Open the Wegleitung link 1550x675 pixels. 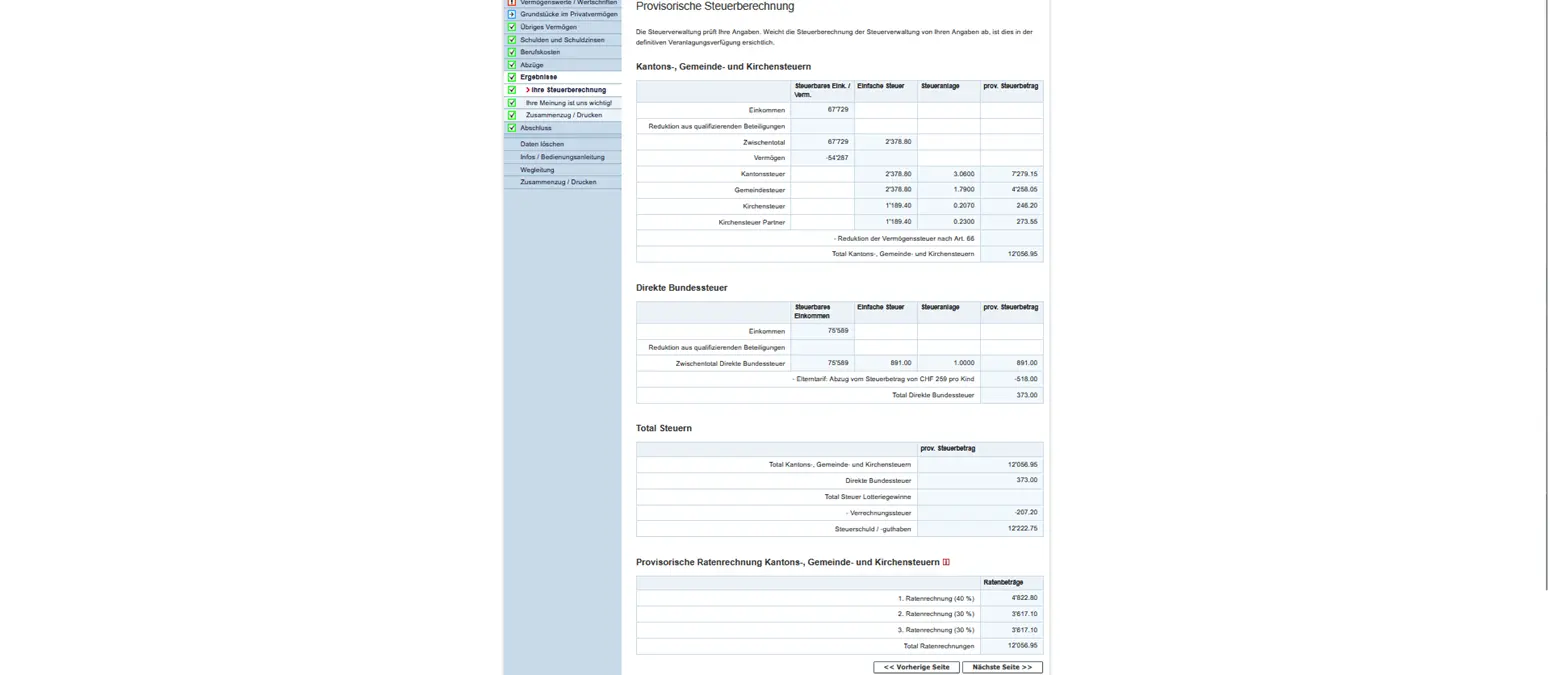click(x=537, y=170)
